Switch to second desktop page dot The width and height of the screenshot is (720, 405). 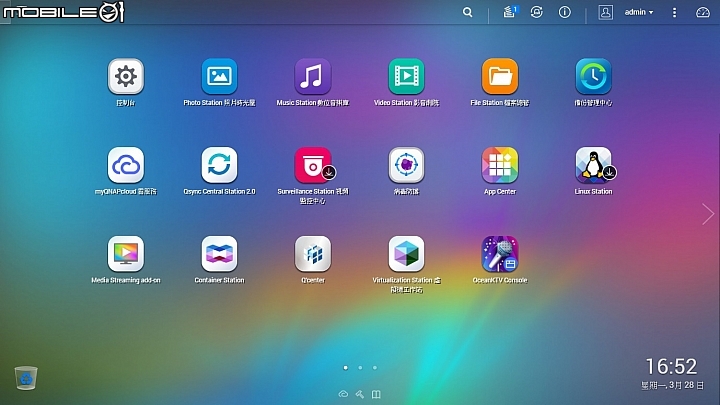[360, 367]
